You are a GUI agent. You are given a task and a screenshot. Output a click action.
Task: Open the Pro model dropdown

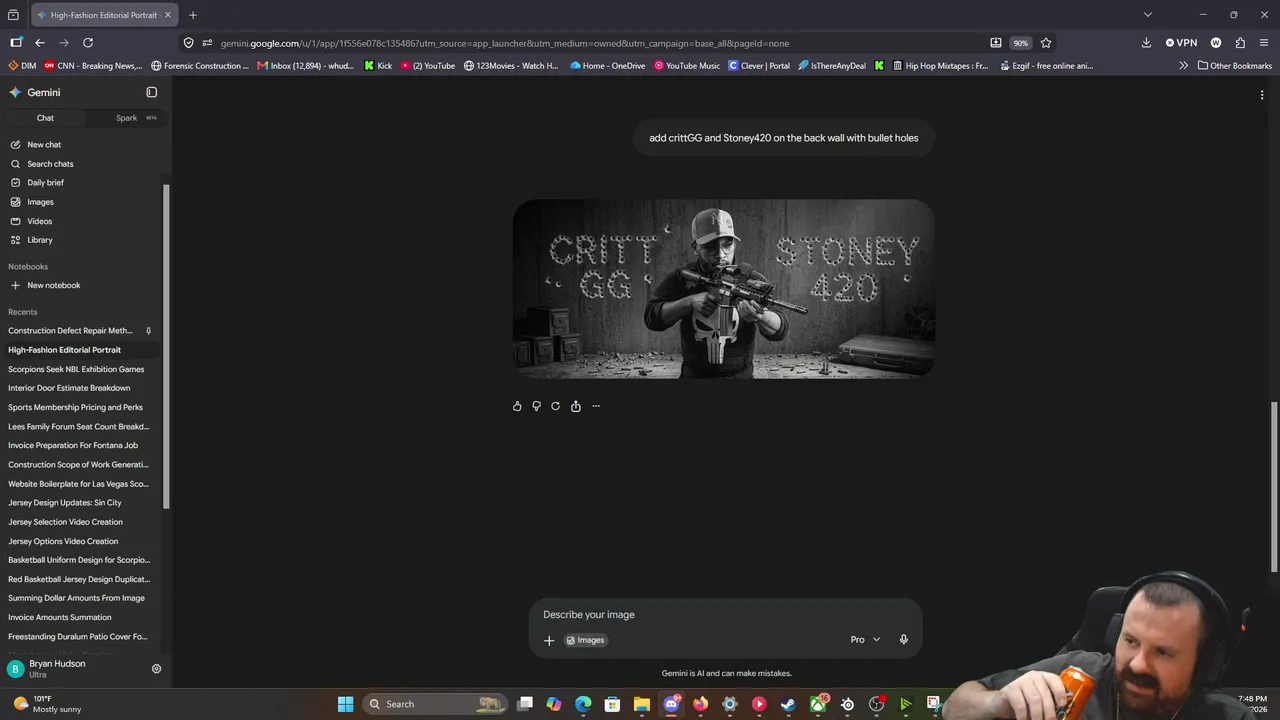865,640
